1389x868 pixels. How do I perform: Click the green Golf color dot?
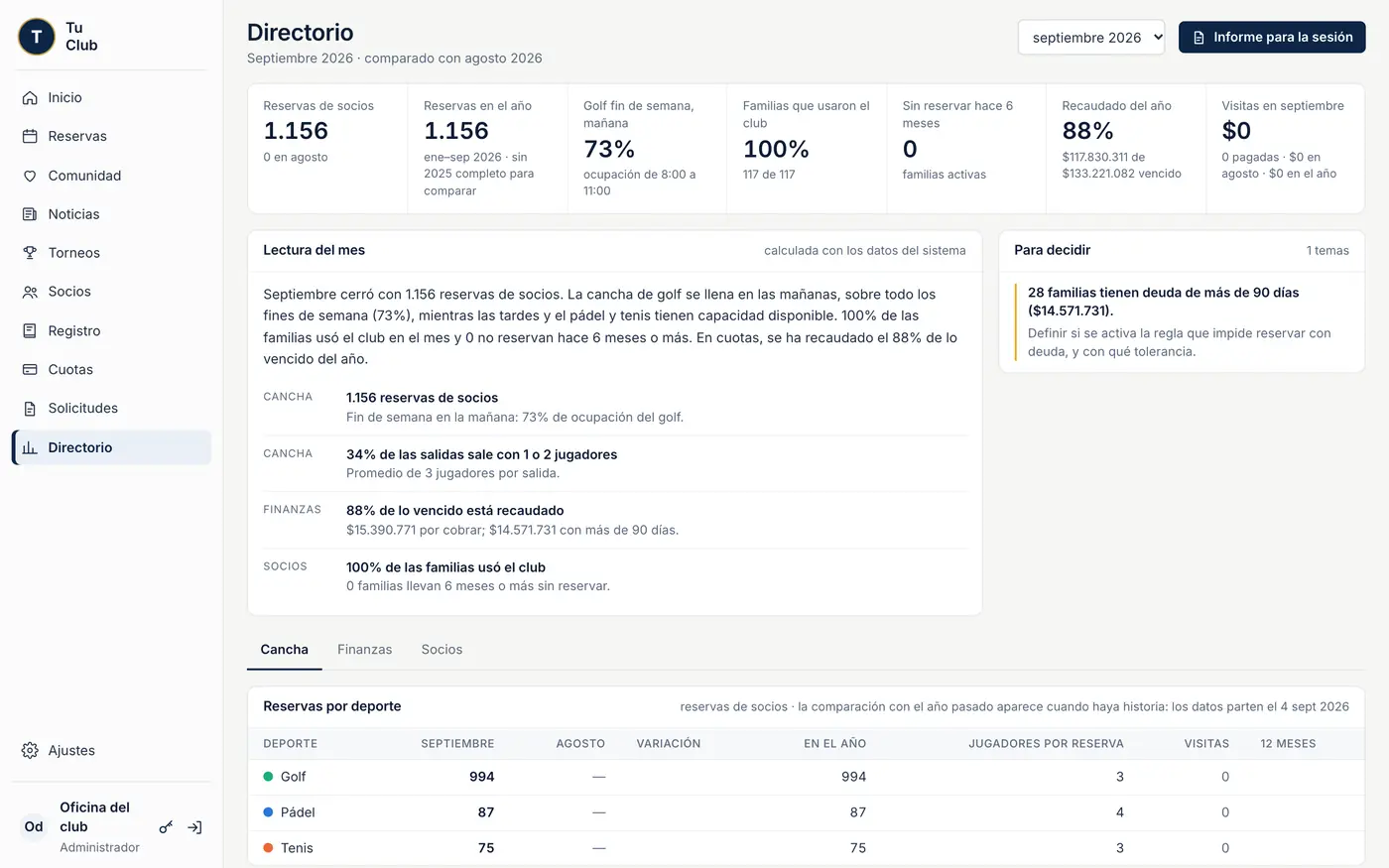pos(268,777)
